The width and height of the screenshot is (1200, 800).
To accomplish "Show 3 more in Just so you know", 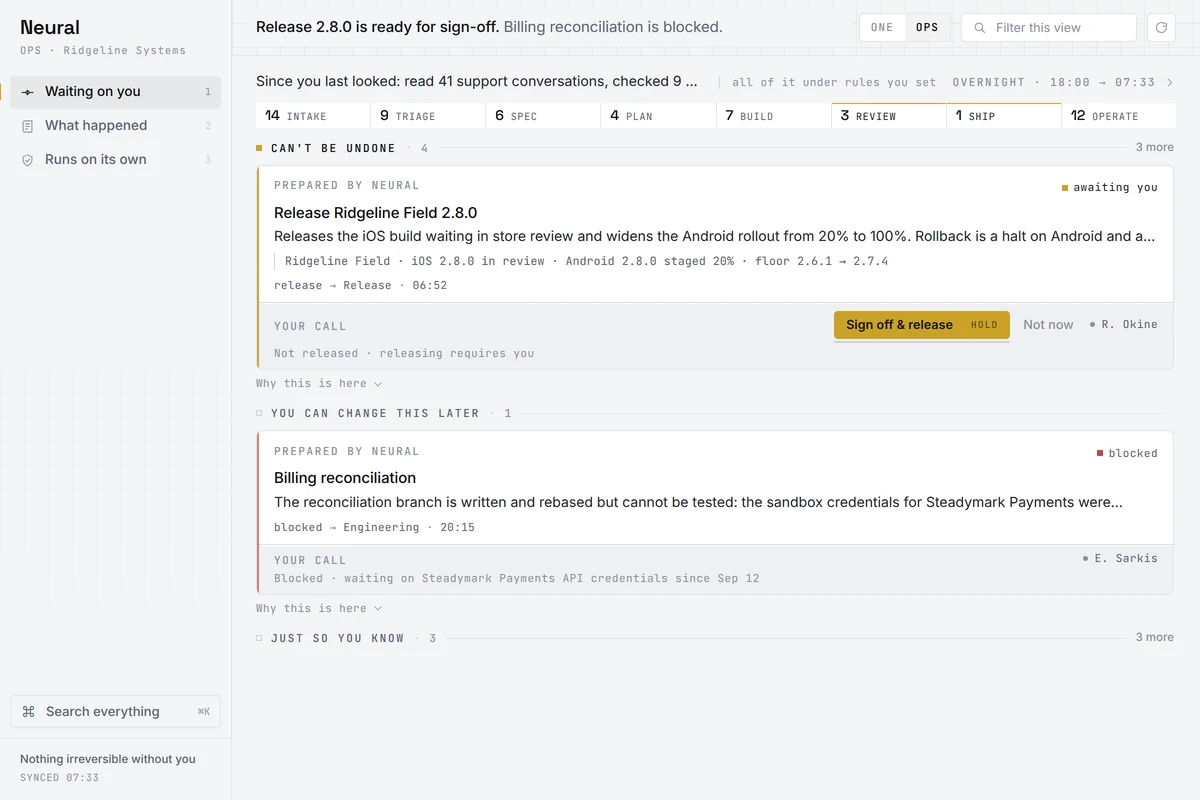I will click(1154, 638).
